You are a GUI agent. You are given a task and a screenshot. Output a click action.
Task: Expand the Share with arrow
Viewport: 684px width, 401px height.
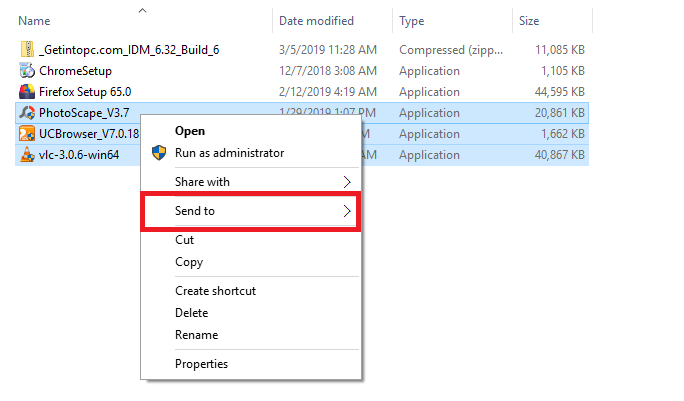347,182
